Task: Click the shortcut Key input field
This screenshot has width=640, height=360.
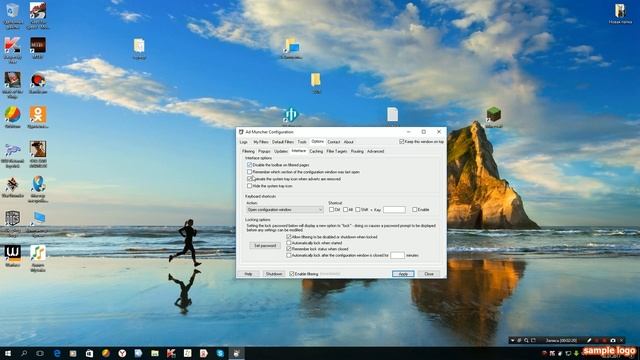Action: tap(394, 209)
